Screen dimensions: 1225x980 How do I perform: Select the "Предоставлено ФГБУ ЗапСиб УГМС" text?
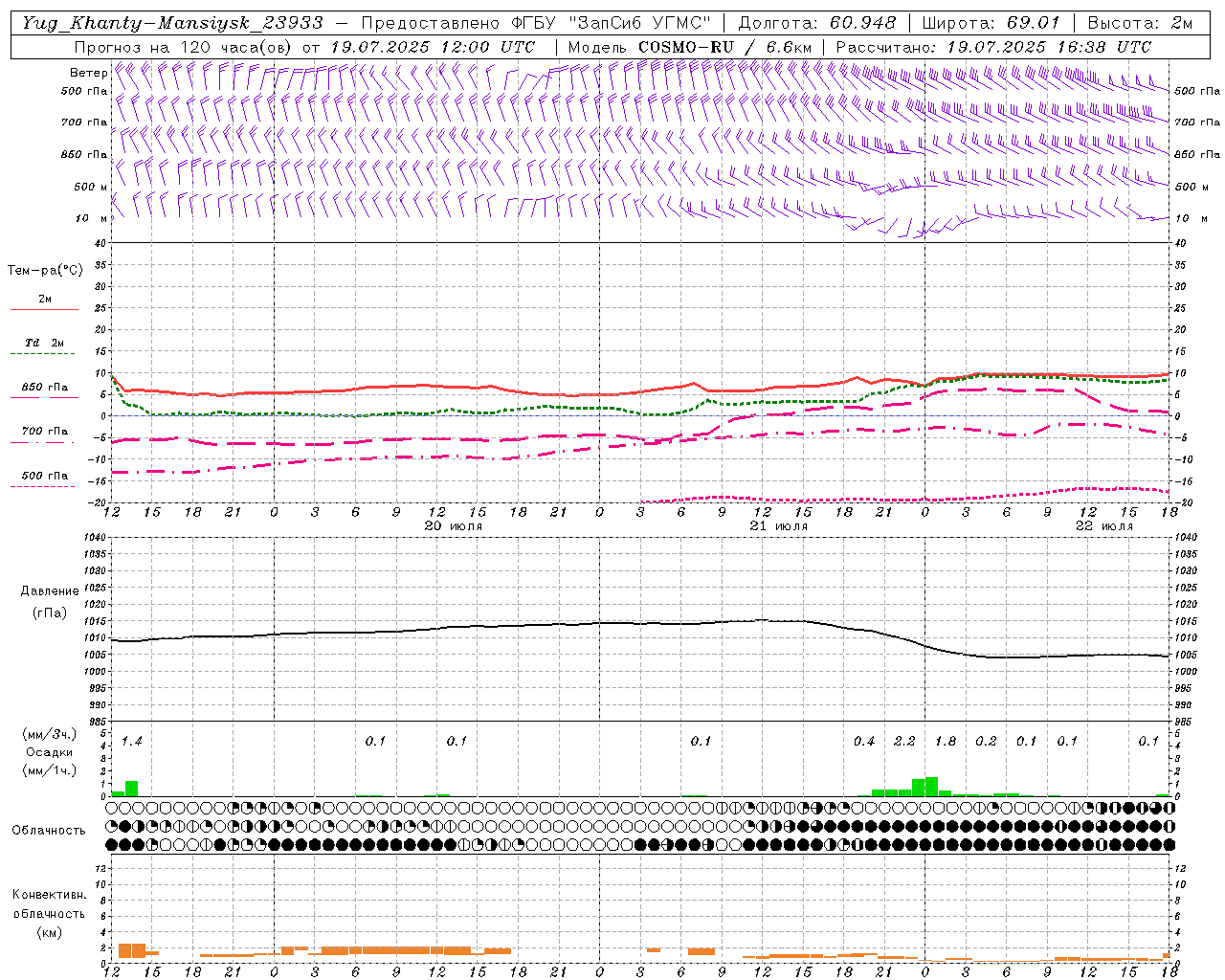536,23
